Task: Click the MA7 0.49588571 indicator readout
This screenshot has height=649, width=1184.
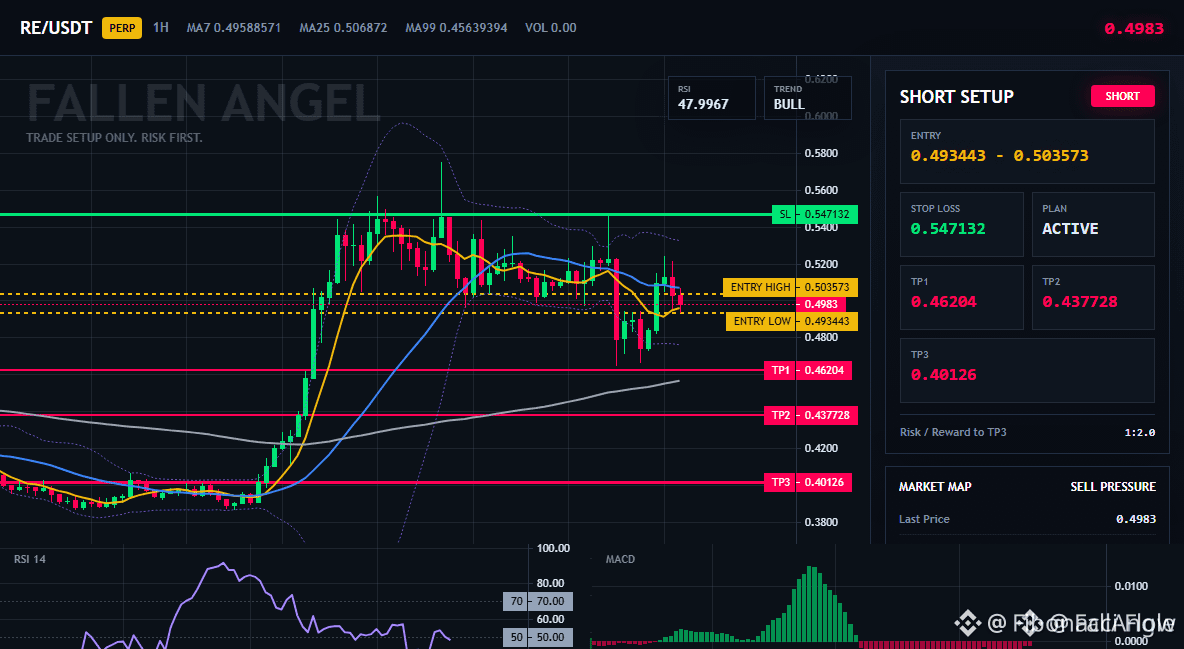Action: (x=233, y=27)
